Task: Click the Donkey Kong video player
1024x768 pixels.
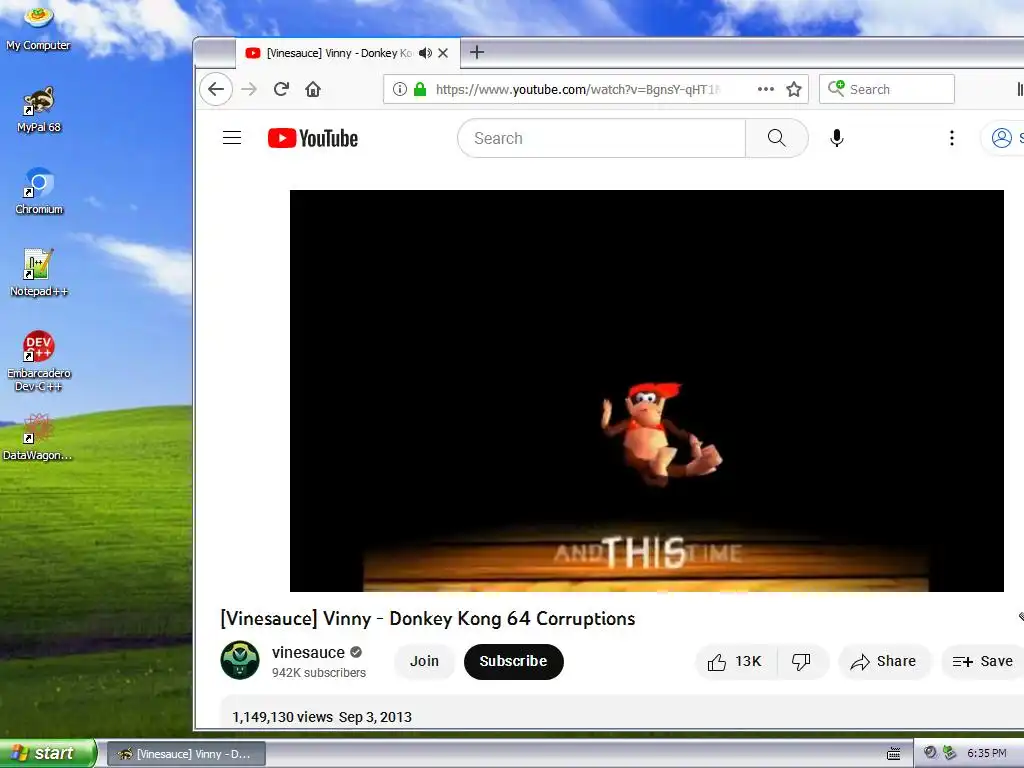Action: tap(647, 391)
